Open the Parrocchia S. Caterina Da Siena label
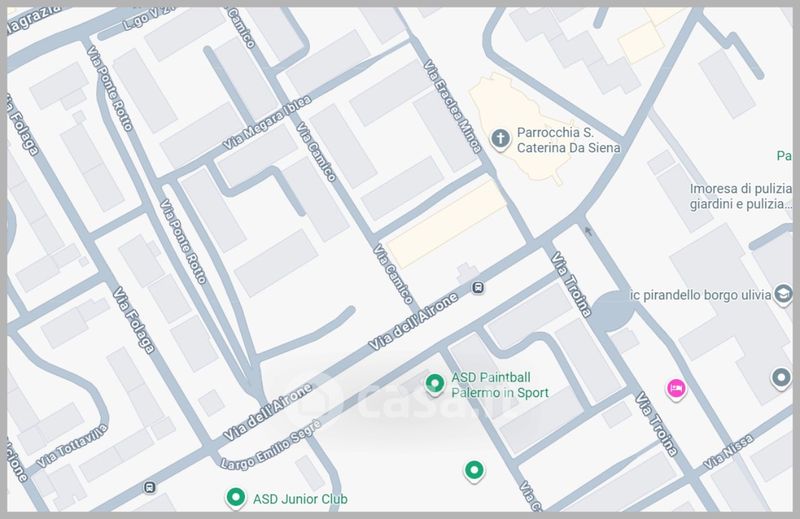 click(x=568, y=140)
